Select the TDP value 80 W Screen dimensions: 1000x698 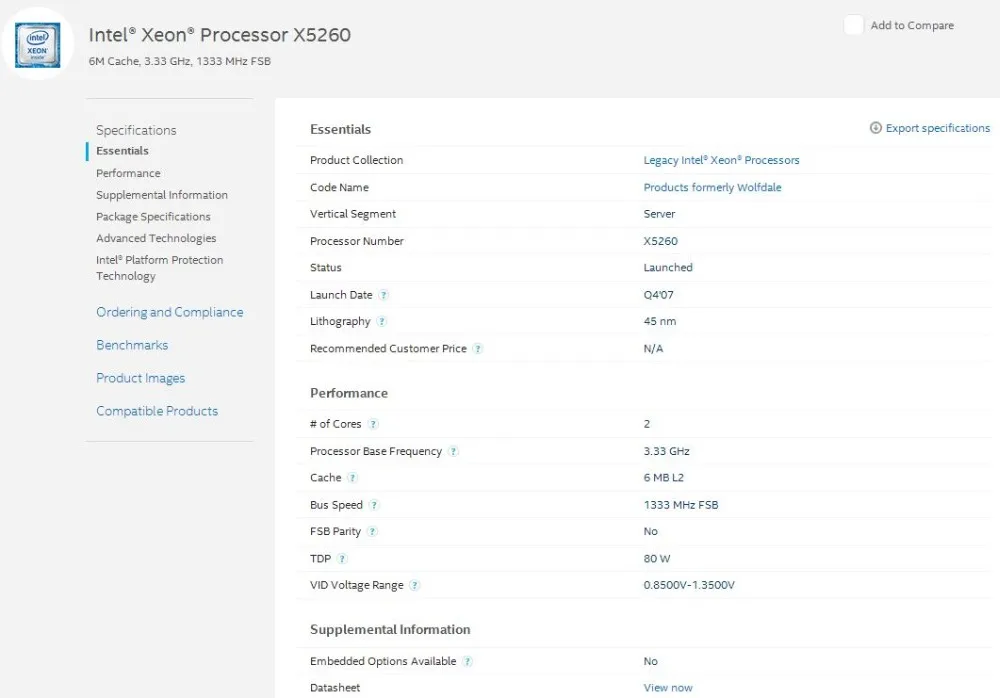coord(657,559)
